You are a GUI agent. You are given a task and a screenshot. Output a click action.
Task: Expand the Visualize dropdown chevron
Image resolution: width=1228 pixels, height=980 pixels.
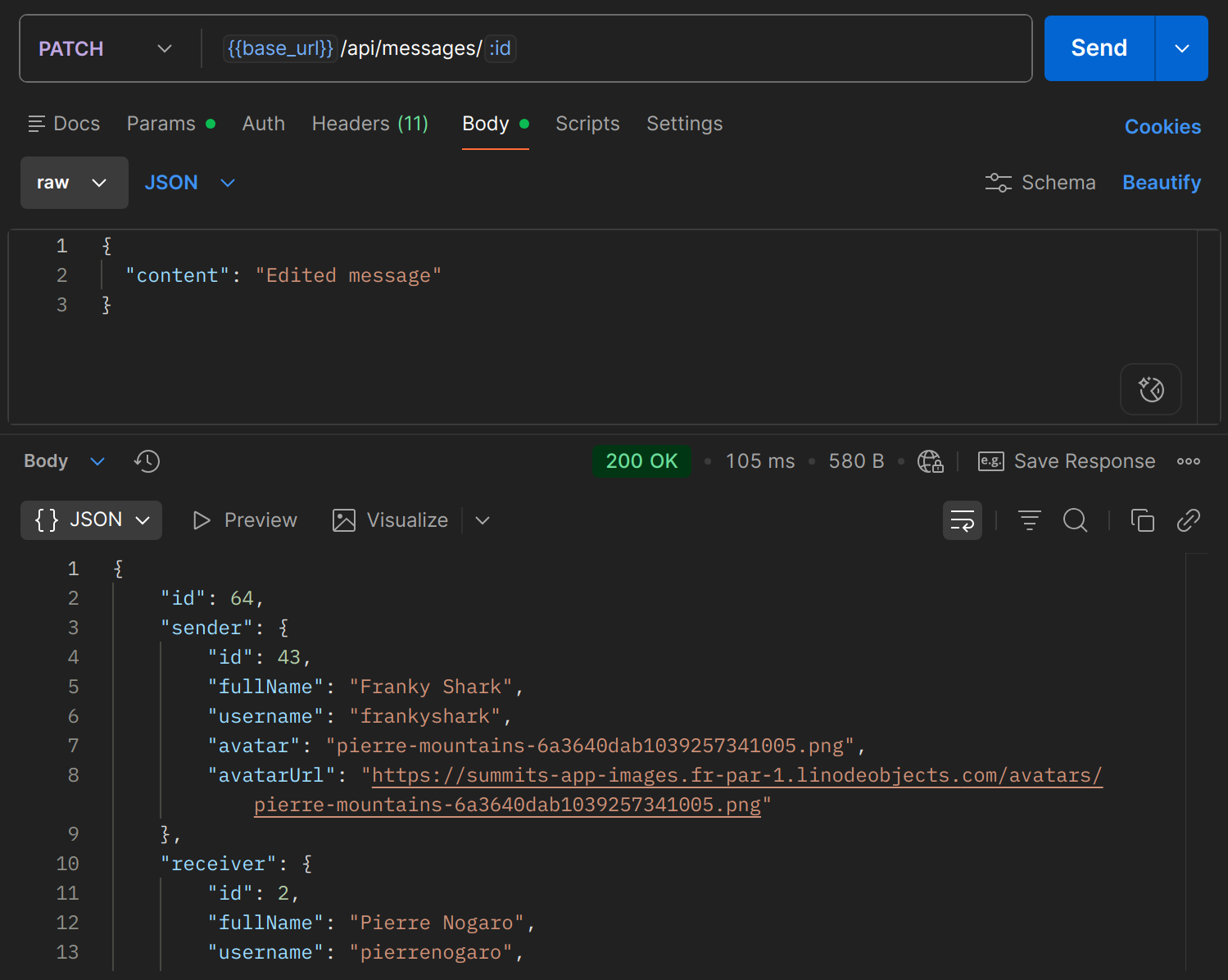(483, 520)
